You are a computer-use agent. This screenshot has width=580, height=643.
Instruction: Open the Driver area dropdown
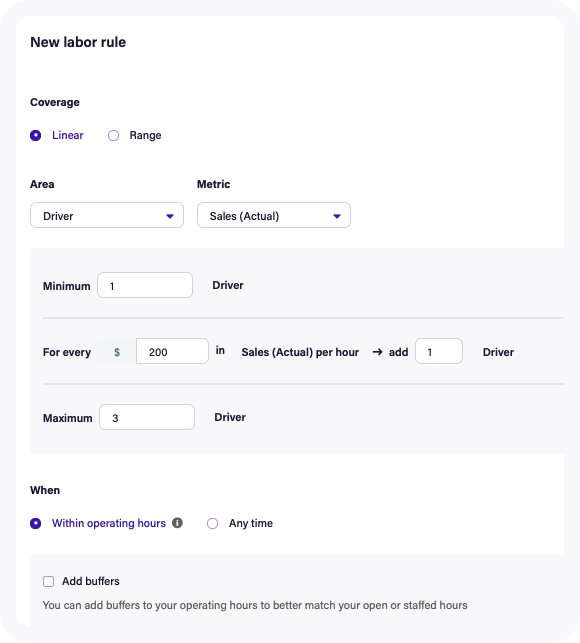[107, 215]
